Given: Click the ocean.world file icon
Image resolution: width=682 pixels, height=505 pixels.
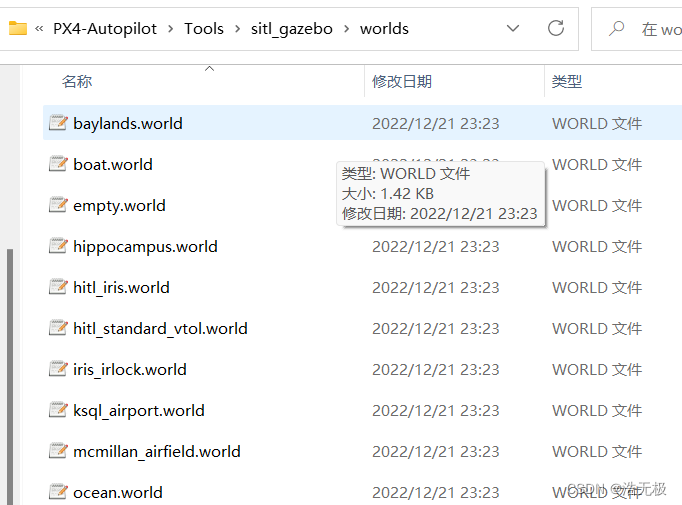Looking at the screenshot, I should (58, 492).
